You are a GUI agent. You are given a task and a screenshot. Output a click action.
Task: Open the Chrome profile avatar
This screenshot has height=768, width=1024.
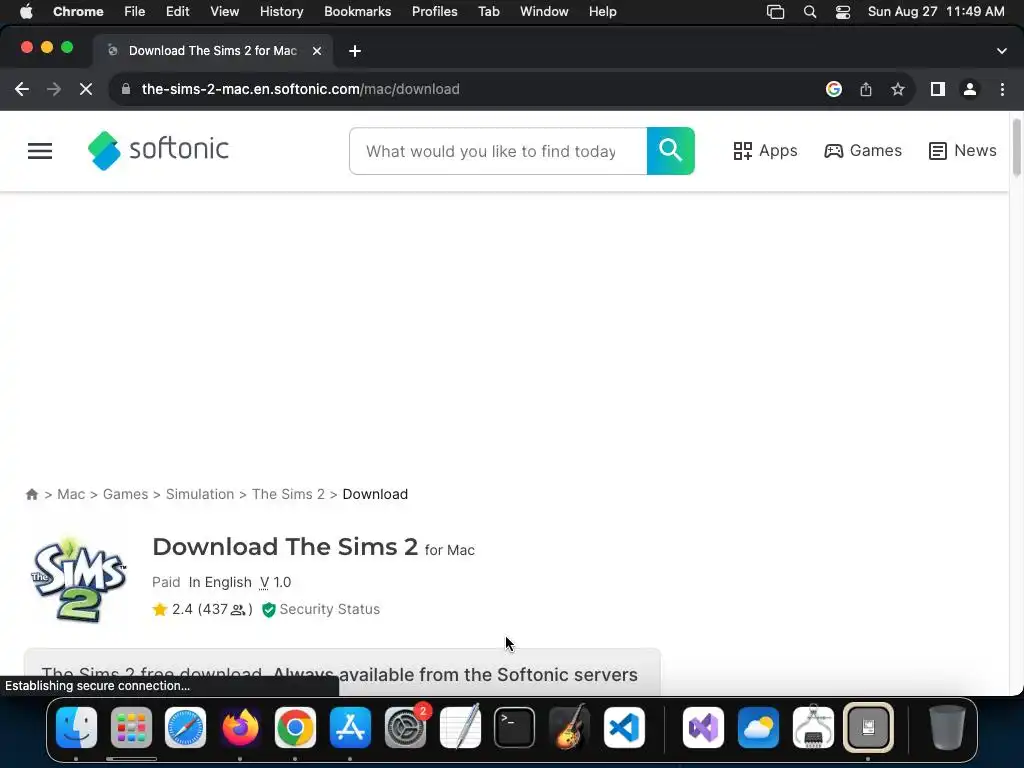(970, 89)
